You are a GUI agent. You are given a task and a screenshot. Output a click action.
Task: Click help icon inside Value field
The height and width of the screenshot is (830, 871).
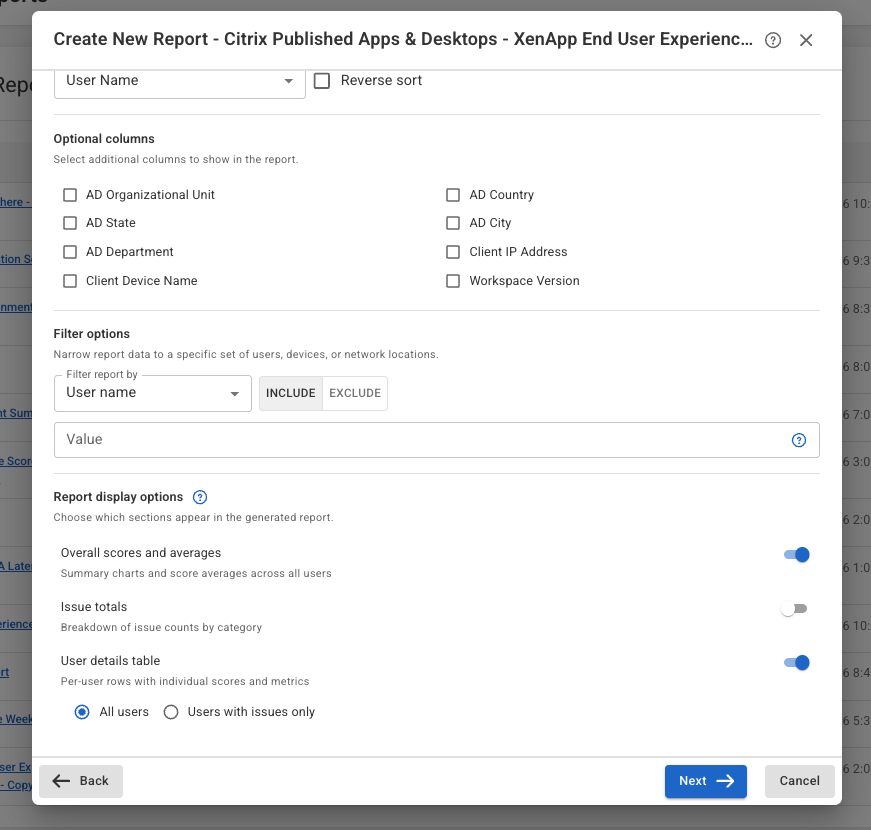(799, 440)
